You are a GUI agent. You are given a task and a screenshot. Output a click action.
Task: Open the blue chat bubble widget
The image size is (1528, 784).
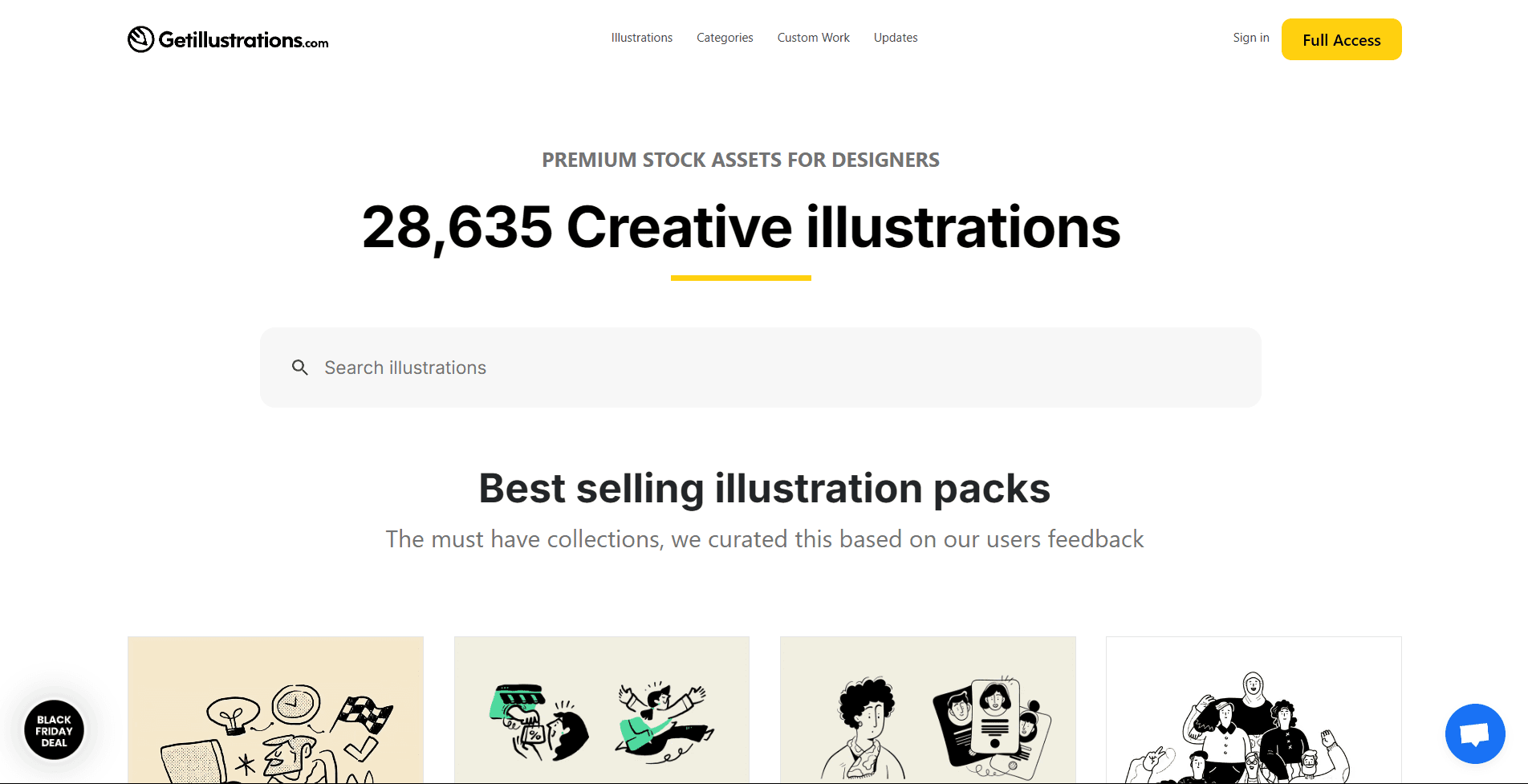(1475, 733)
